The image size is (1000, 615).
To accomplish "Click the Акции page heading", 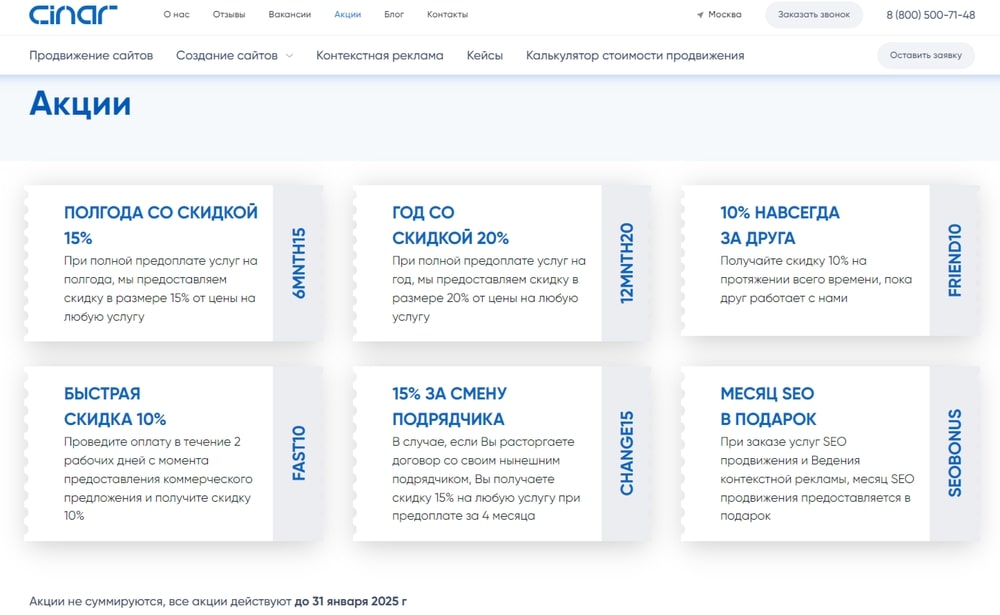I will (80, 103).
